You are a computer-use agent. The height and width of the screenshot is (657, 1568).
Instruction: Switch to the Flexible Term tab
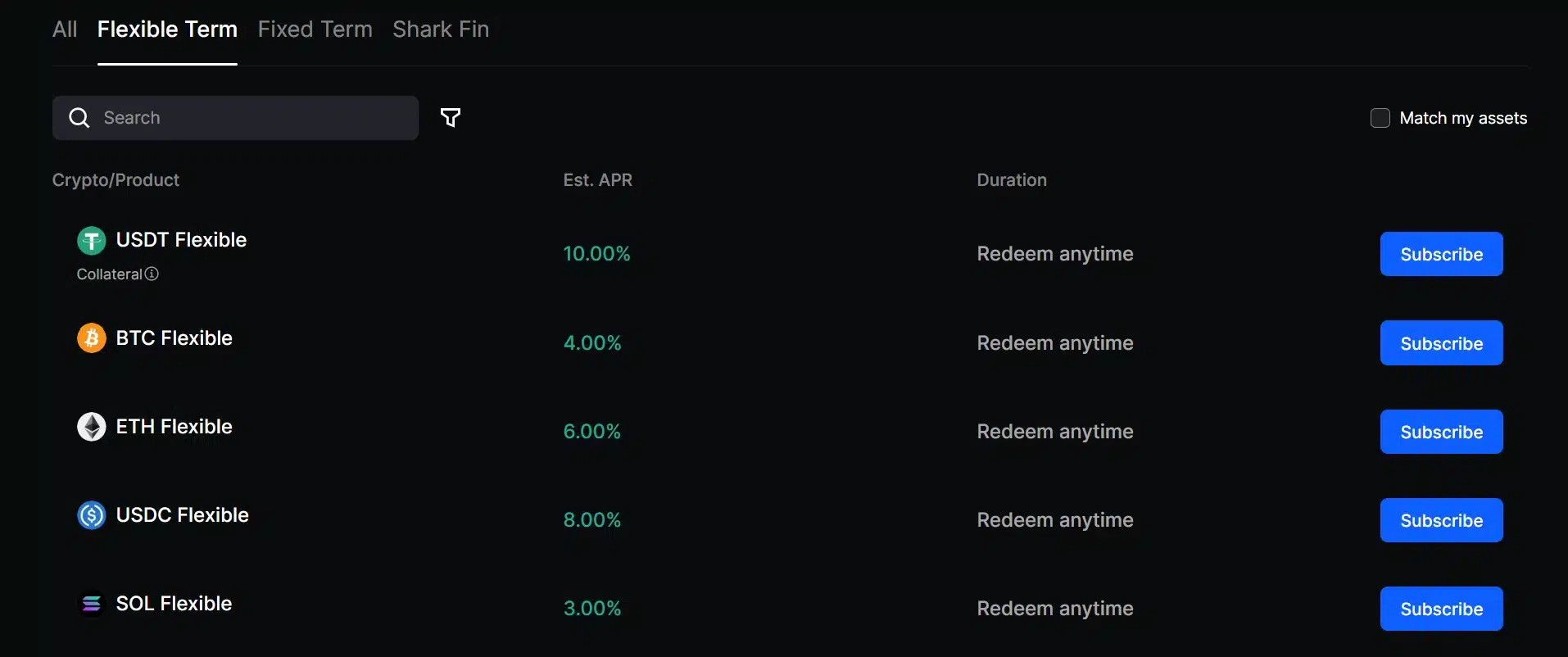(167, 29)
